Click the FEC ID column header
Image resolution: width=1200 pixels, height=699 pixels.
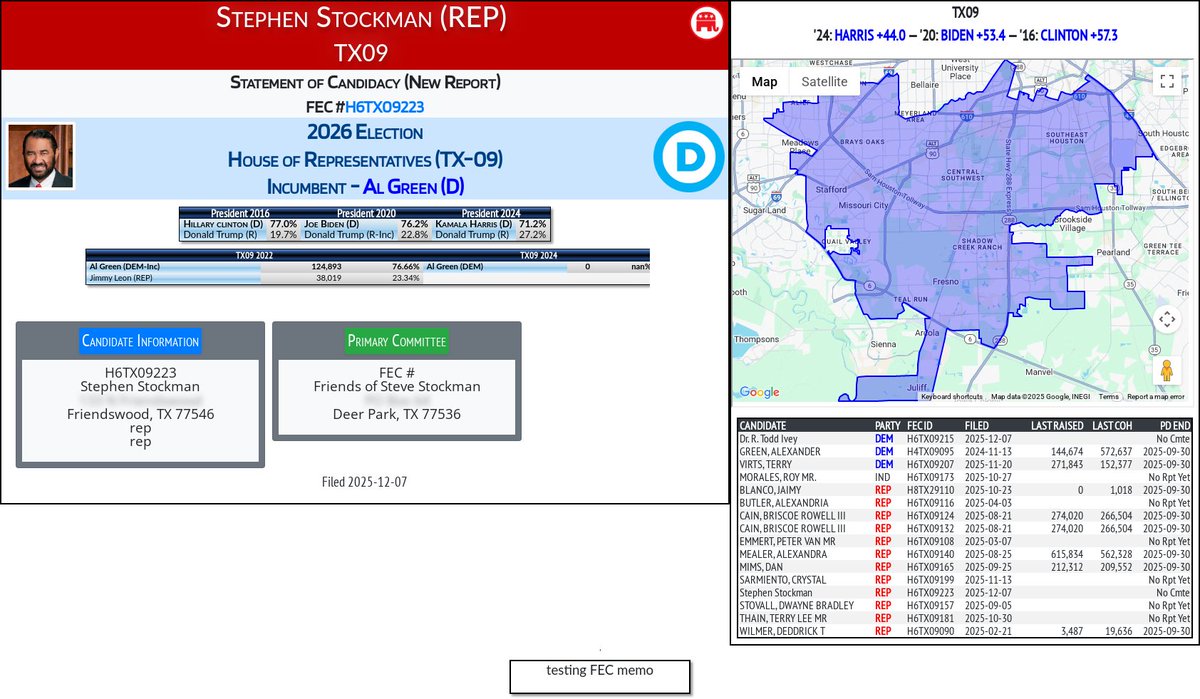(x=921, y=425)
